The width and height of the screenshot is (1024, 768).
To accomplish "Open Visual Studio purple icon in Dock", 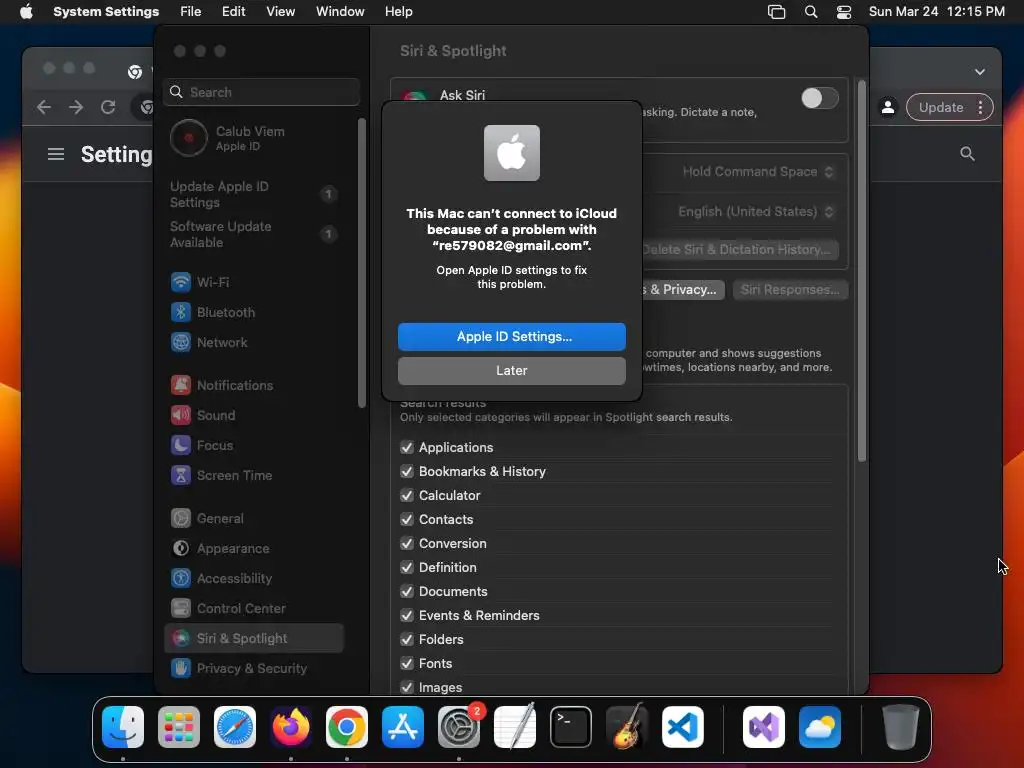I will click(763, 727).
